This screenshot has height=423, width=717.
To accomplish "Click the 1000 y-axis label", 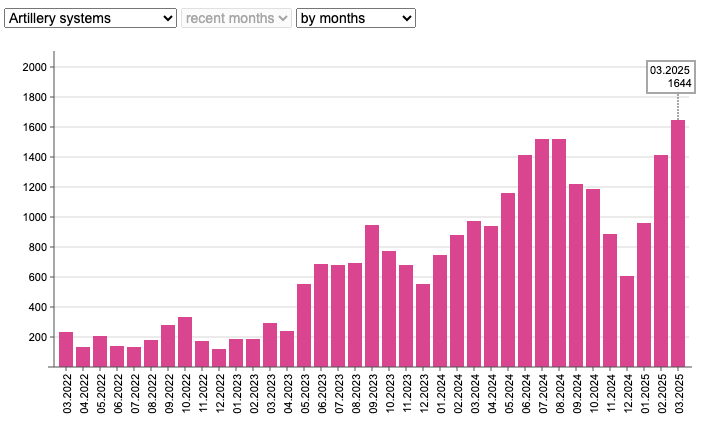I will coord(35,217).
